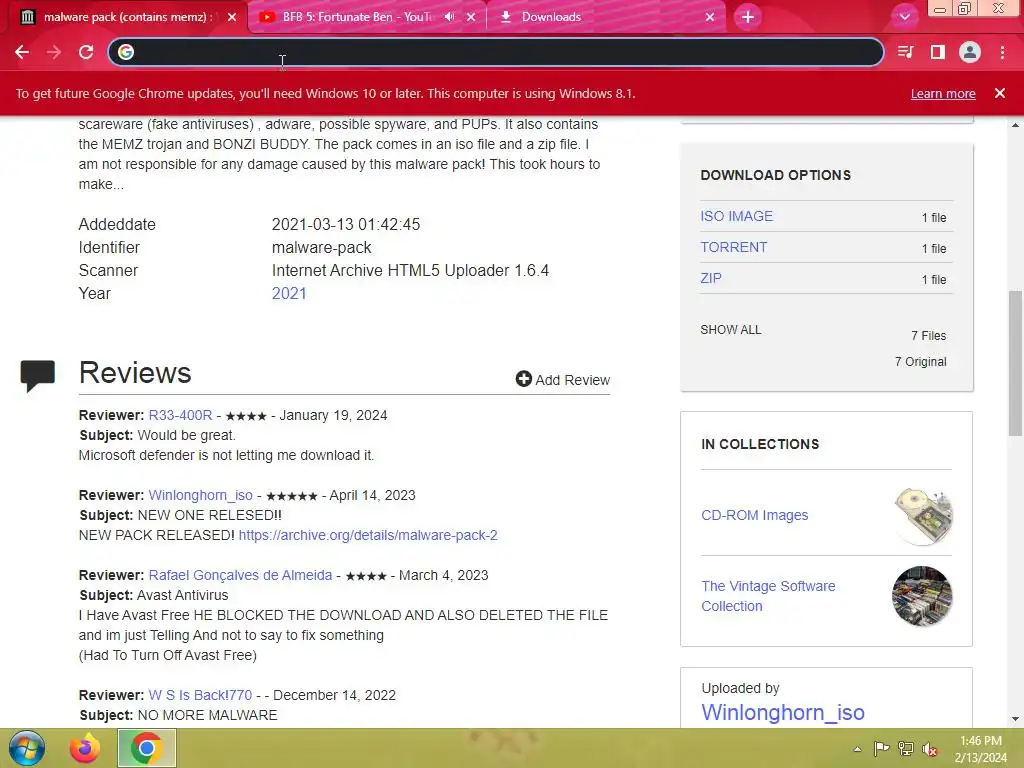The image size is (1024, 768).
Task: Click 7 Files count text
Action: pos(929,336)
